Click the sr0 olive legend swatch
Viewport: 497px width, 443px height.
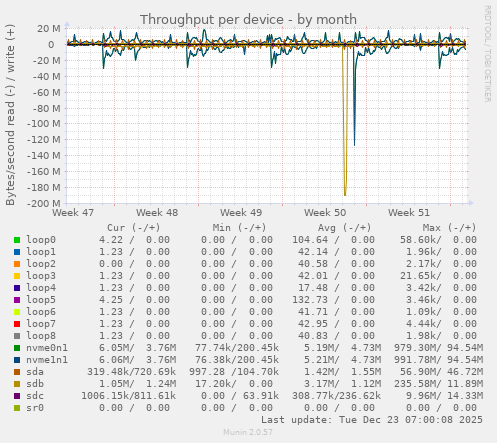pyautogui.click(x=17, y=408)
